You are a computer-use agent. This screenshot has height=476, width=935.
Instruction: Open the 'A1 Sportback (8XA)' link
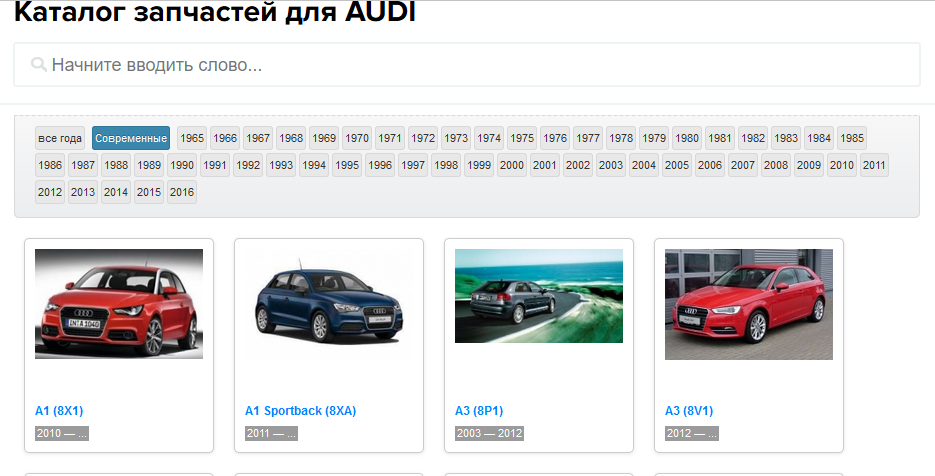click(x=301, y=411)
